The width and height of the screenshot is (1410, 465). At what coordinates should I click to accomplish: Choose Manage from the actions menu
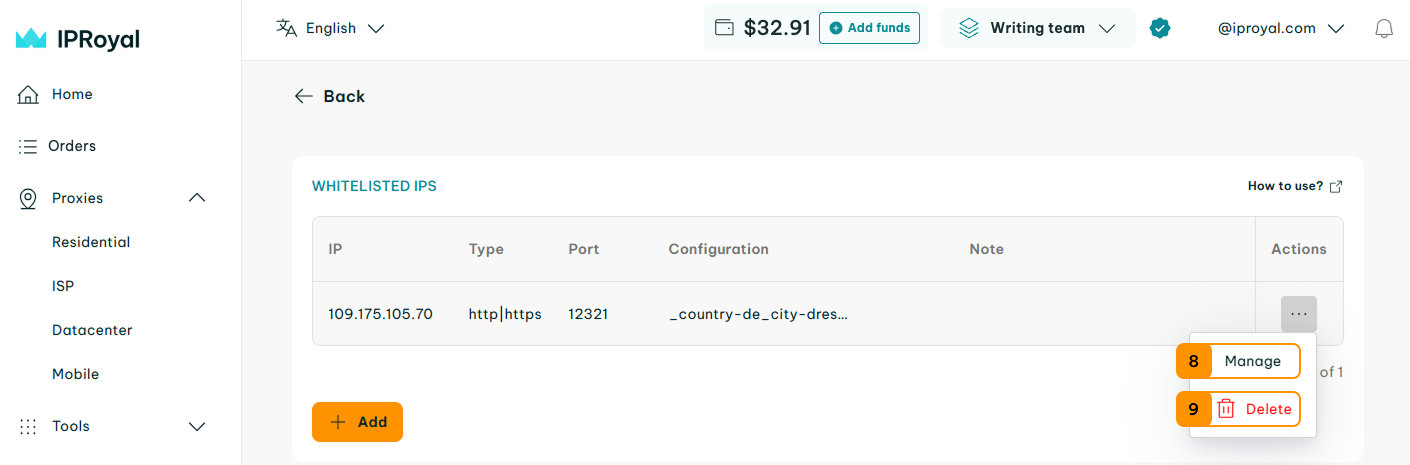click(1253, 361)
